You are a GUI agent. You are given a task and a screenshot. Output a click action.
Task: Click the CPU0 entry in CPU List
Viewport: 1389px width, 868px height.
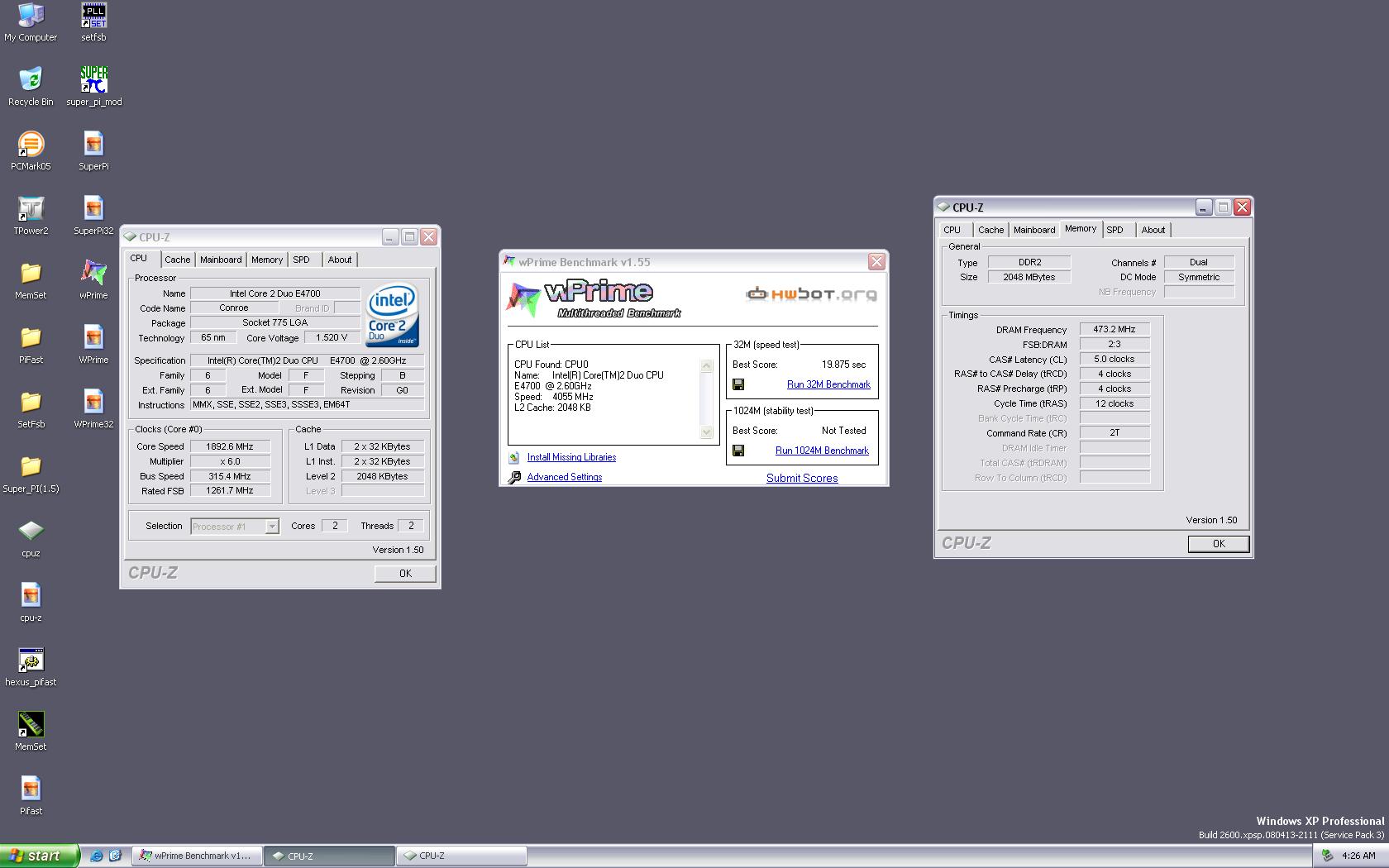tap(551, 364)
